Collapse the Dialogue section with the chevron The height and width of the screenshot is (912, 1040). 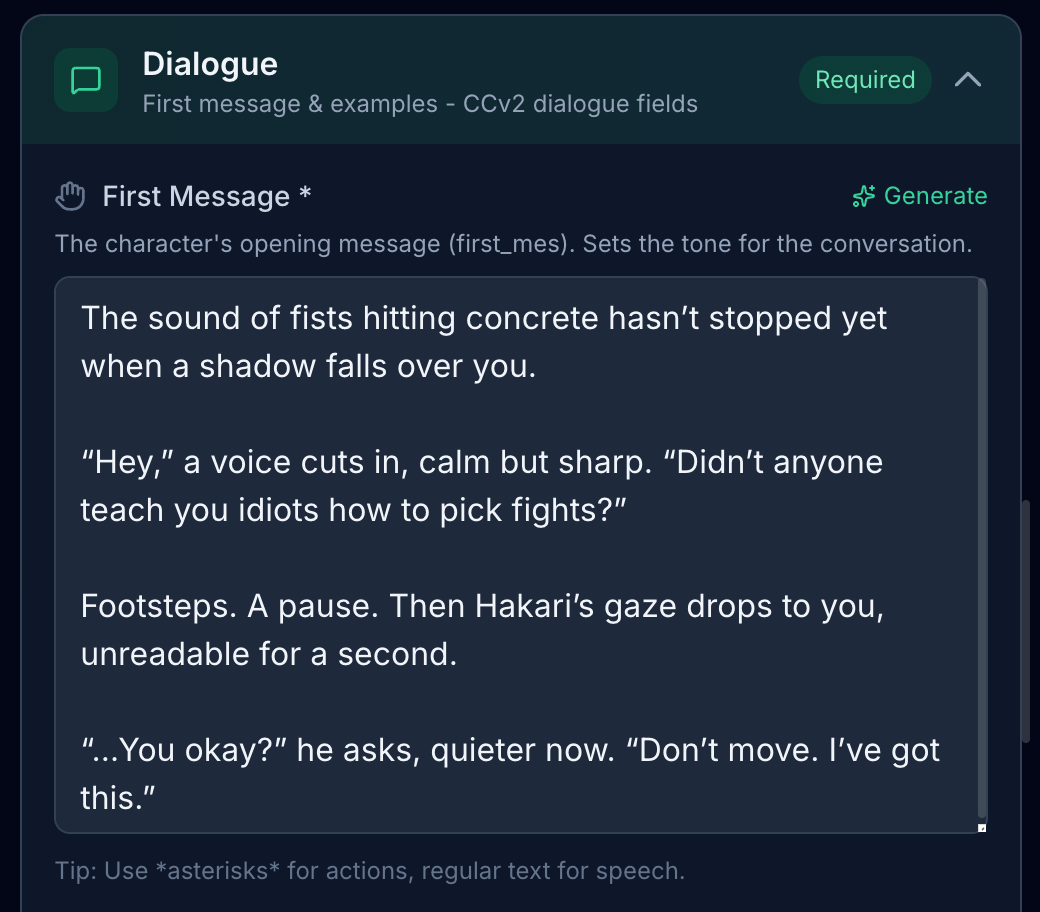[968, 80]
